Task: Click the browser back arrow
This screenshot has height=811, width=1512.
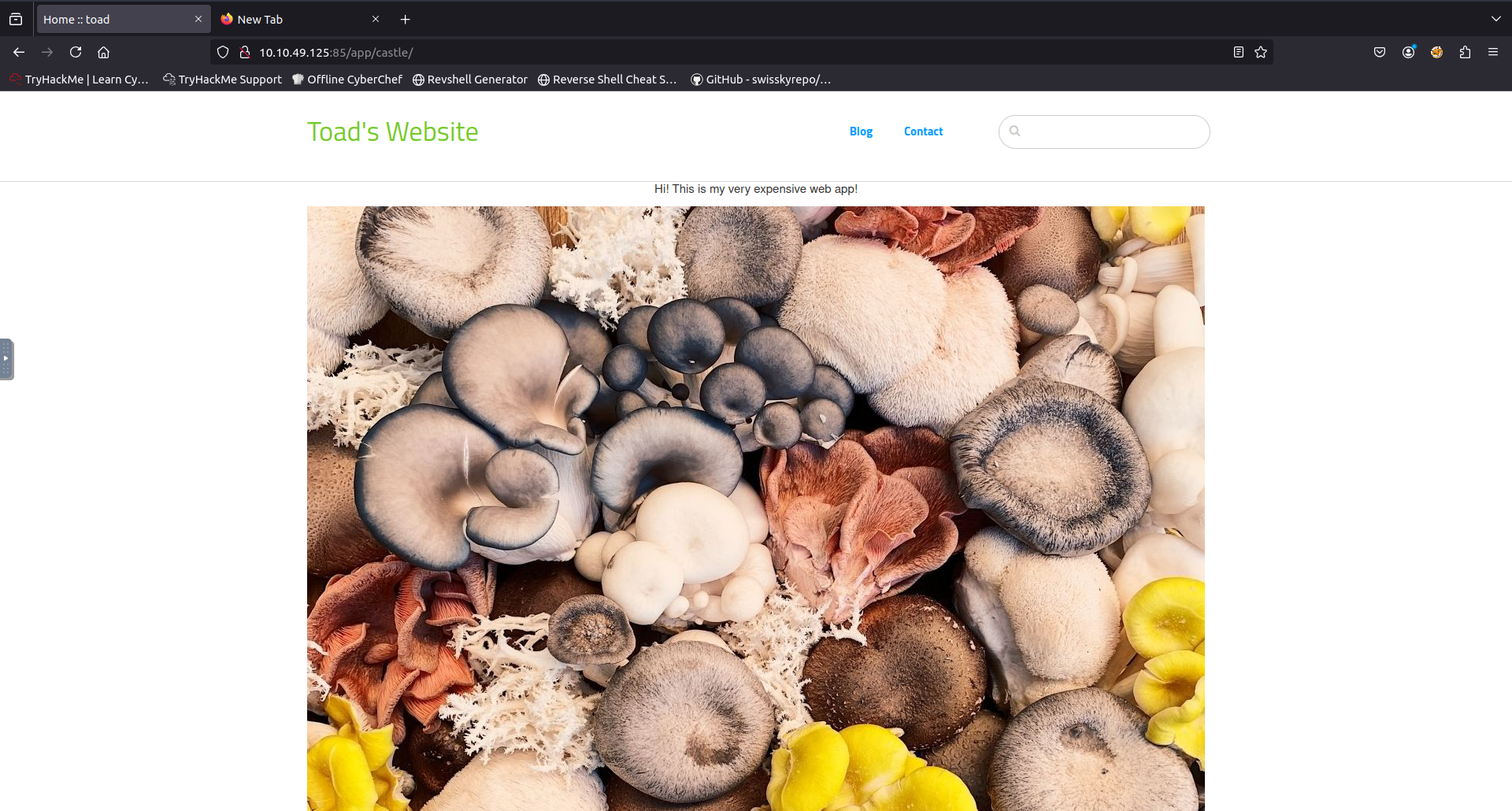Action: 19,52
